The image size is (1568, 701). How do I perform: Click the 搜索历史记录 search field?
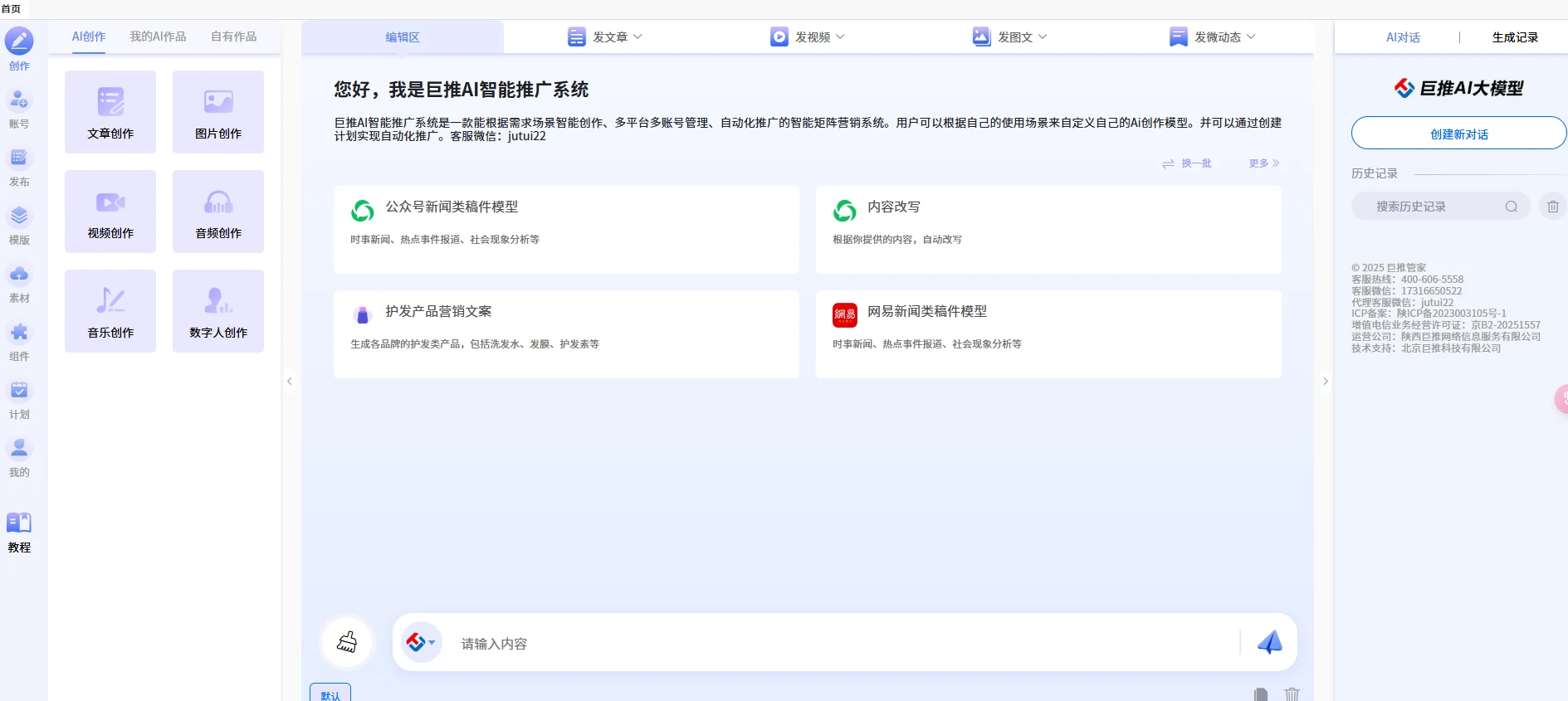coord(1440,207)
